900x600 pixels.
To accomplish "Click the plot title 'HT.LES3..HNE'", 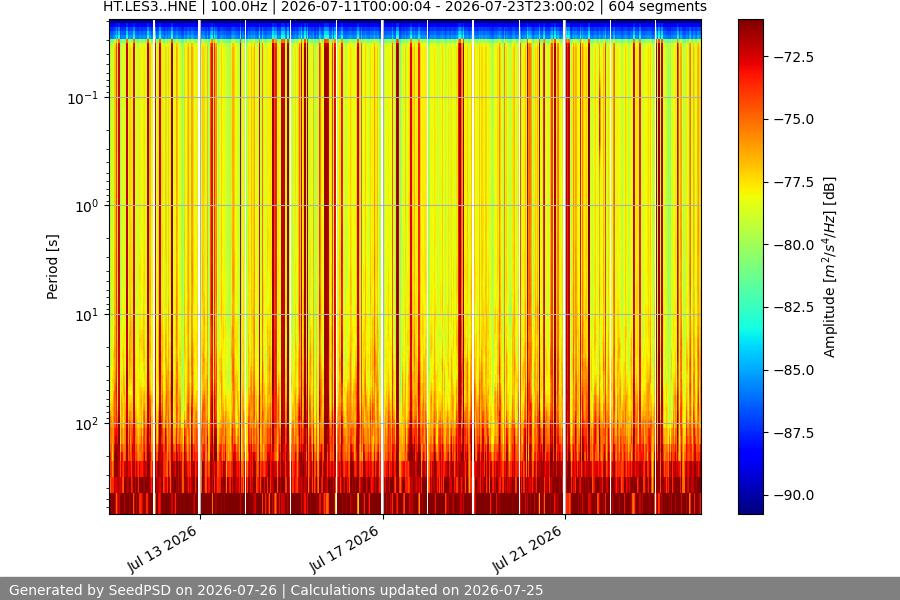I will [150, 7].
